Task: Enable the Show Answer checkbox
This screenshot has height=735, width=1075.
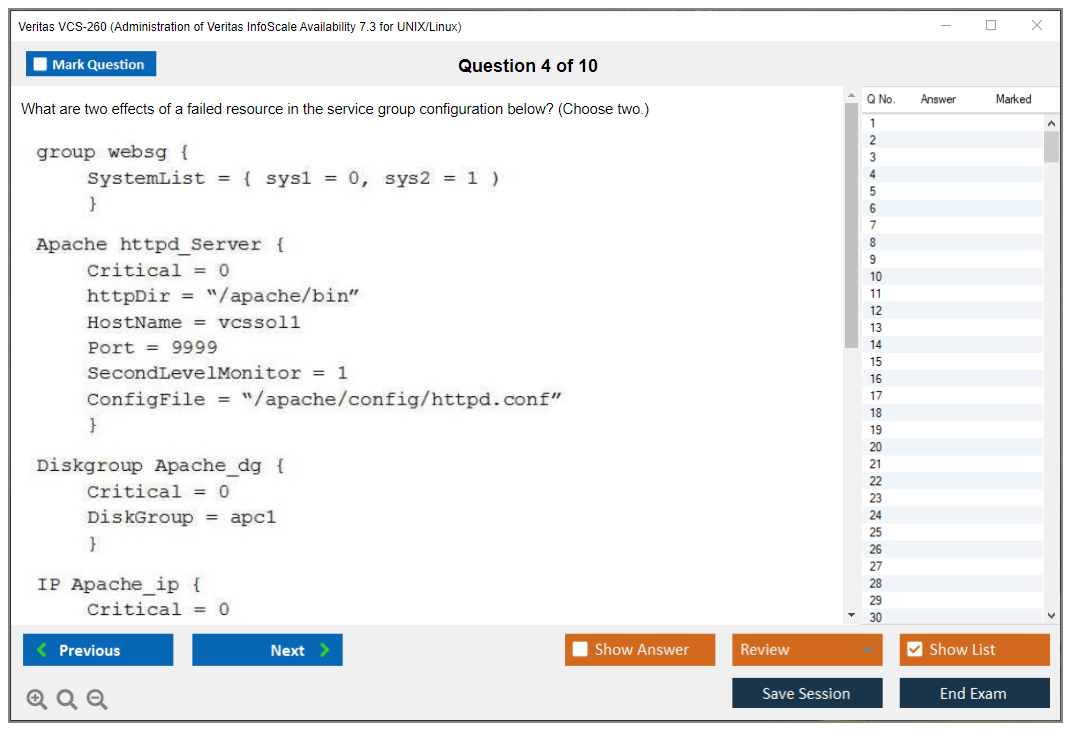Action: [x=581, y=650]
